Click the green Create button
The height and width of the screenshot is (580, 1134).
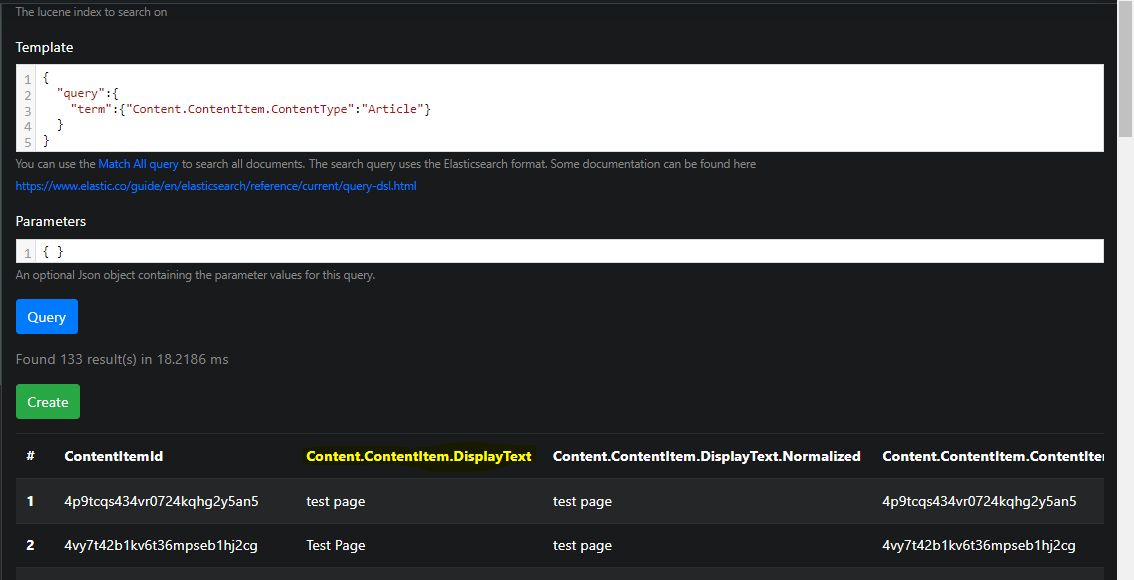point(47,401)
